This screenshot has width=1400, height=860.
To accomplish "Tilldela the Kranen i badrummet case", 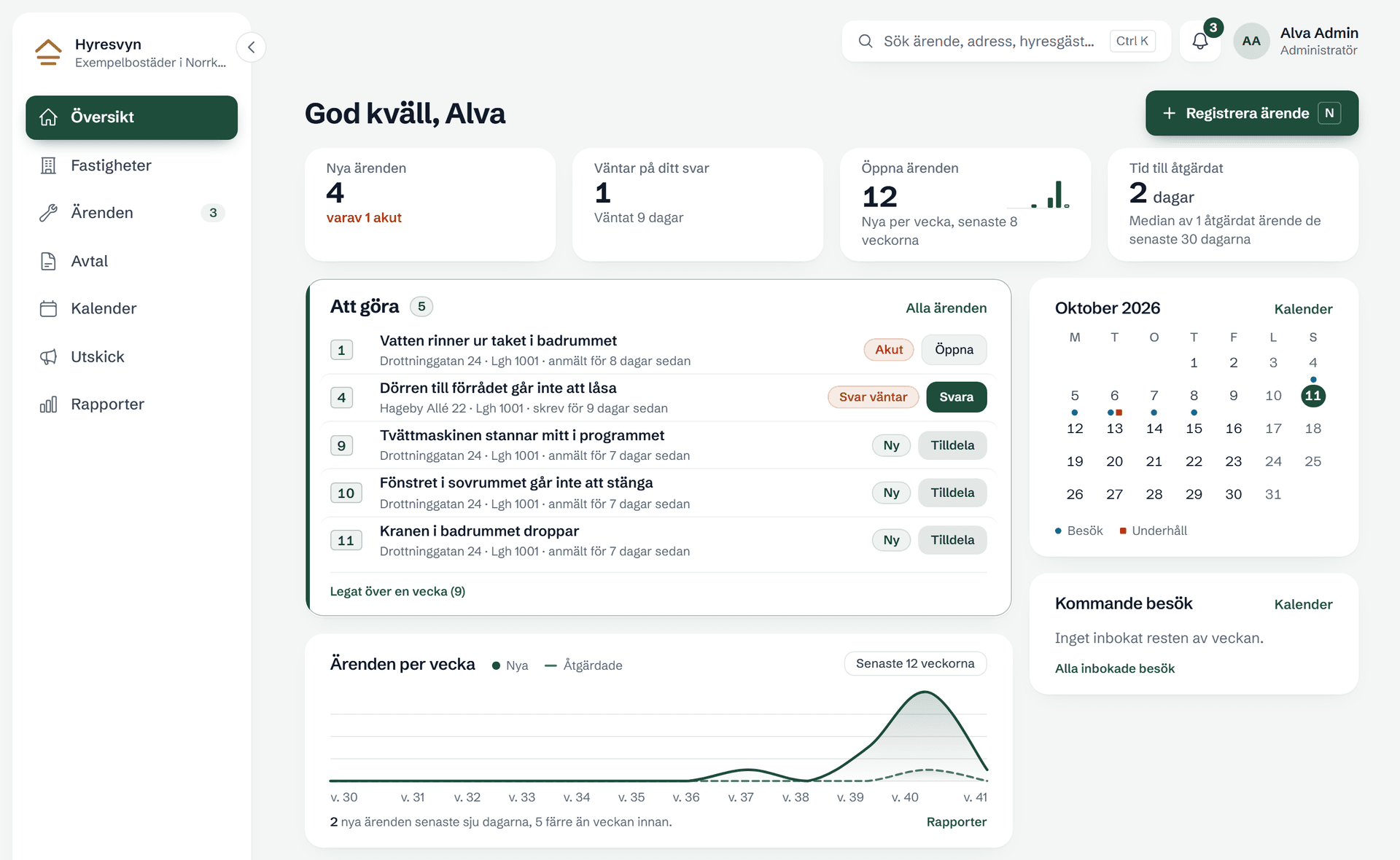I will [952, 540].
